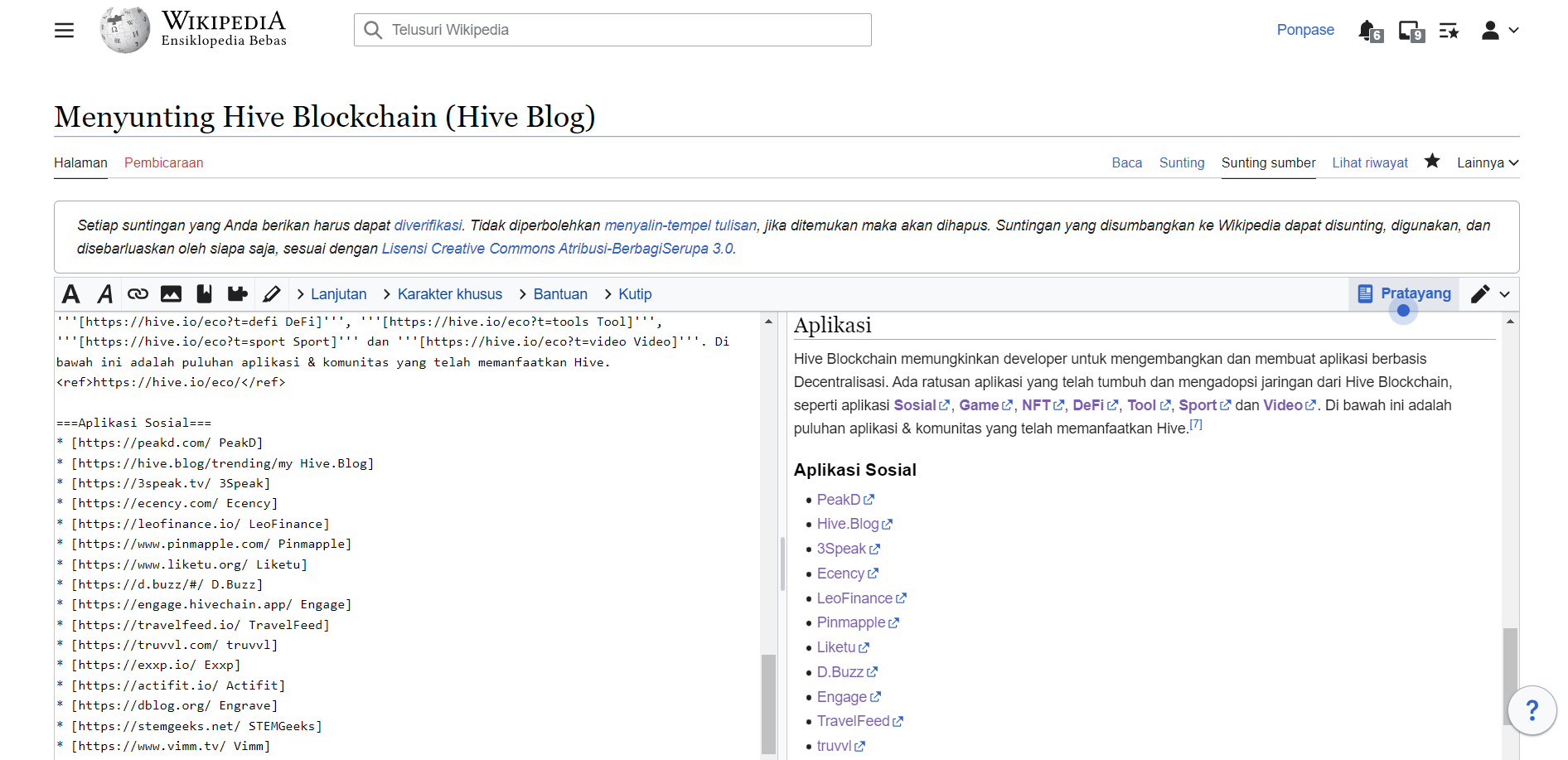Insert a link using chain icon

138,294
